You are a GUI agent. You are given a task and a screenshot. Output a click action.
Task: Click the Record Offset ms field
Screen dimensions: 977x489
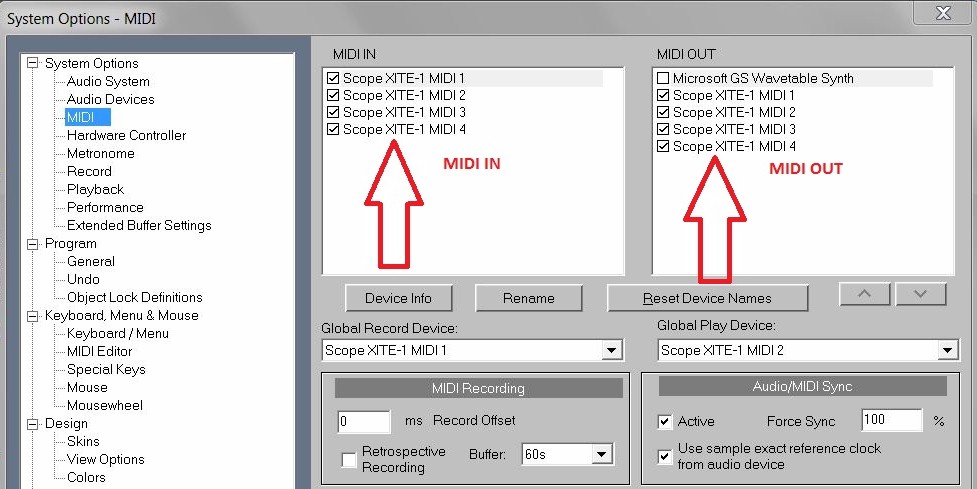(x=364, y=422)
